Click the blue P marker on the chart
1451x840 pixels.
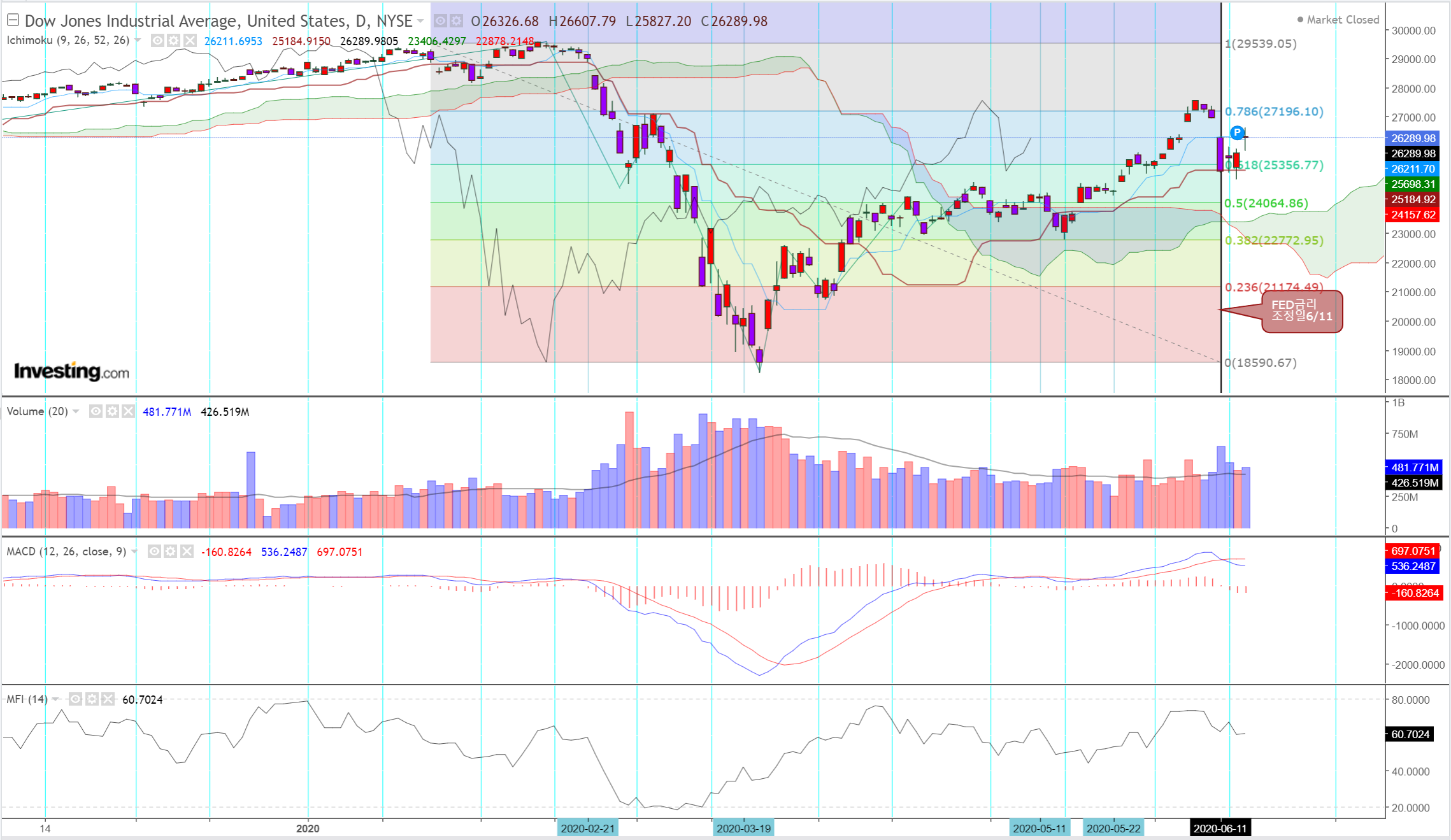1236,132
